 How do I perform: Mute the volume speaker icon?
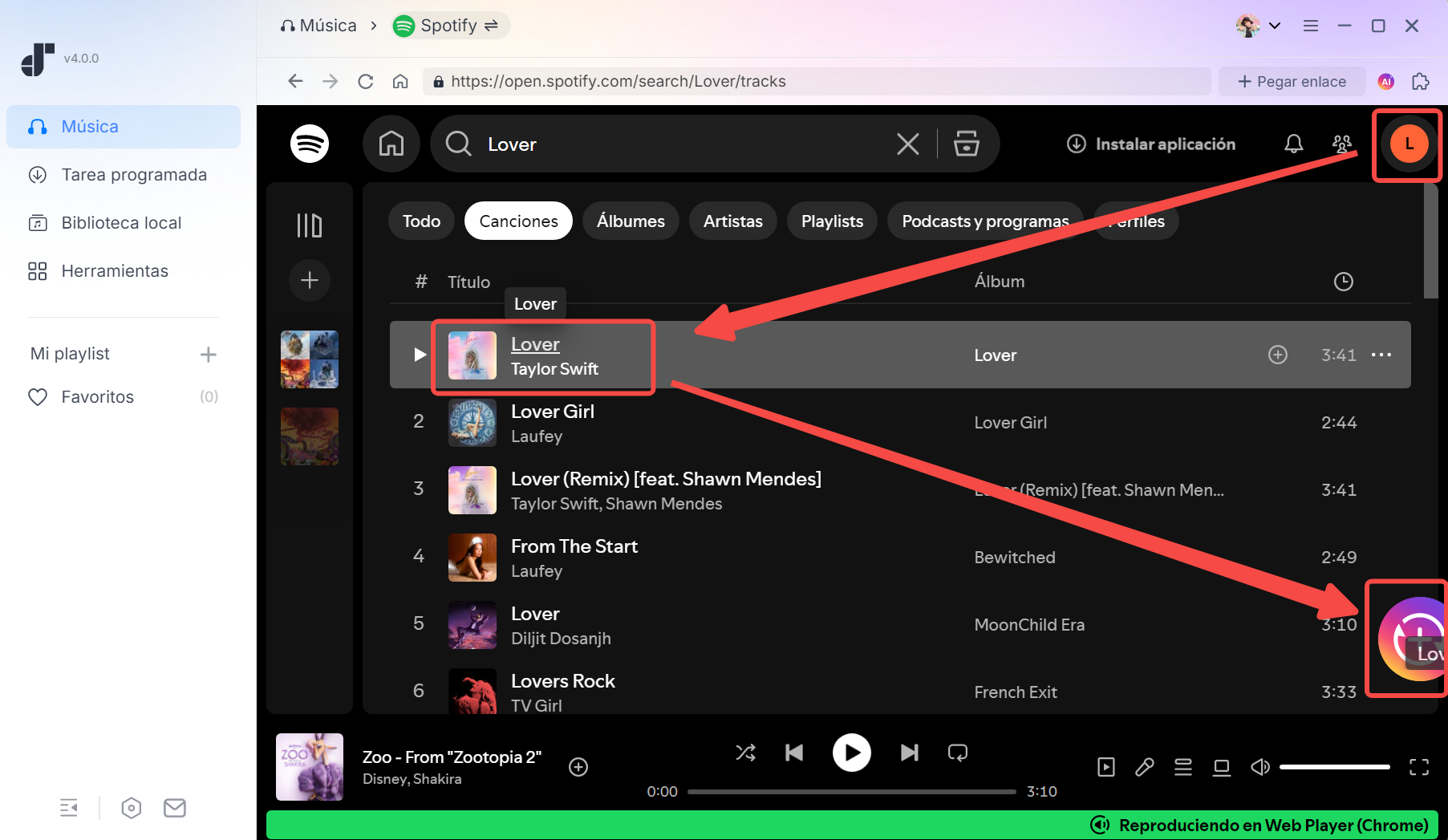[x=1260, y=768]
